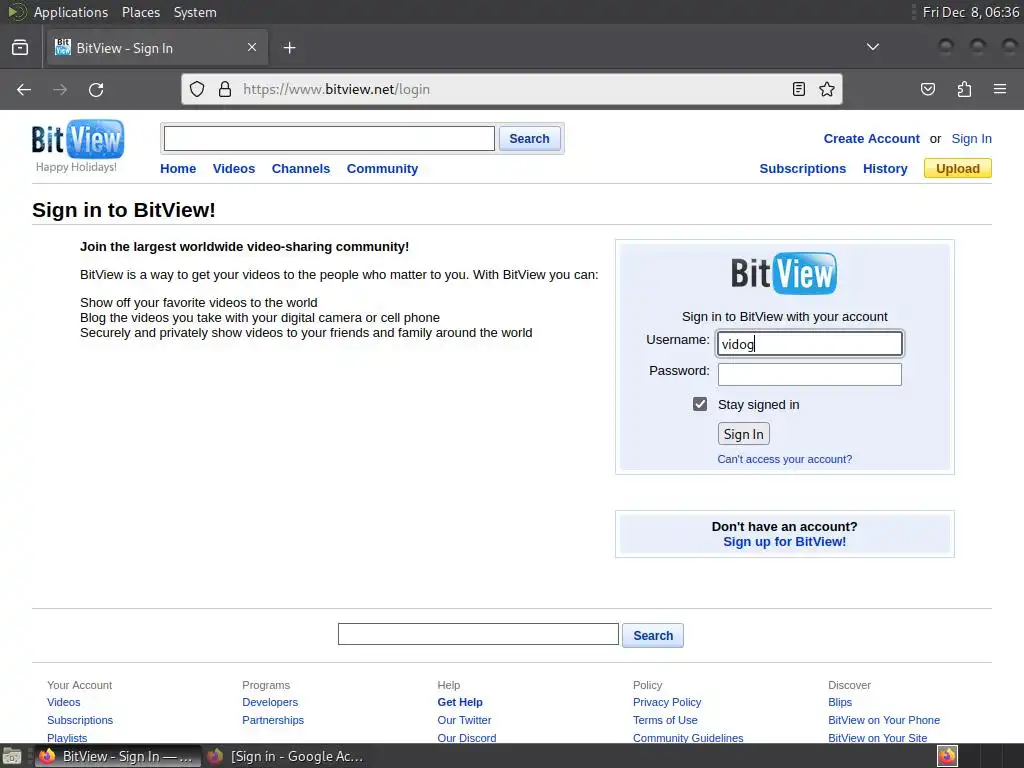
Task: Focus the Username input field
Action: 810,344
